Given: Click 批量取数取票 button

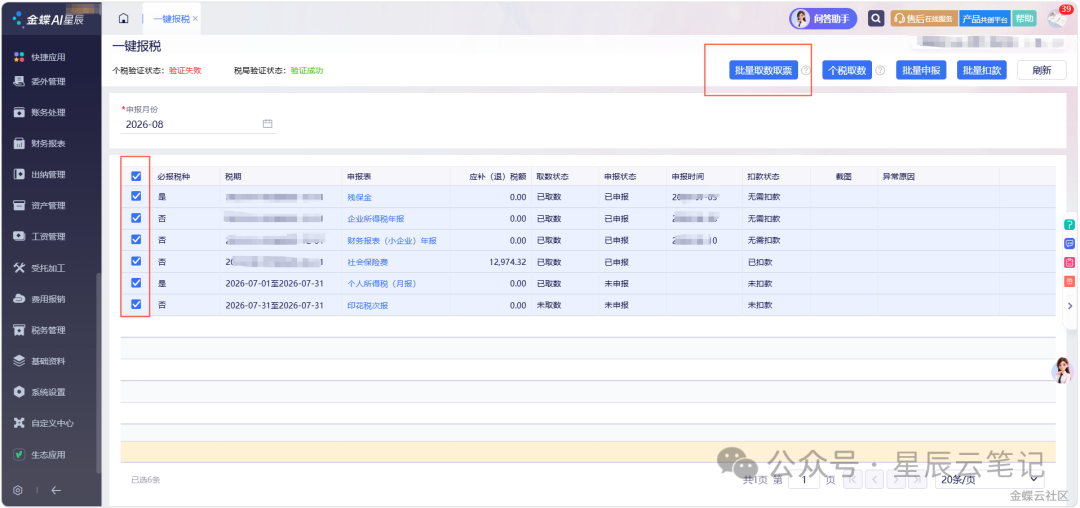Looking at the screenshot, I should click(x=762, y=70).
